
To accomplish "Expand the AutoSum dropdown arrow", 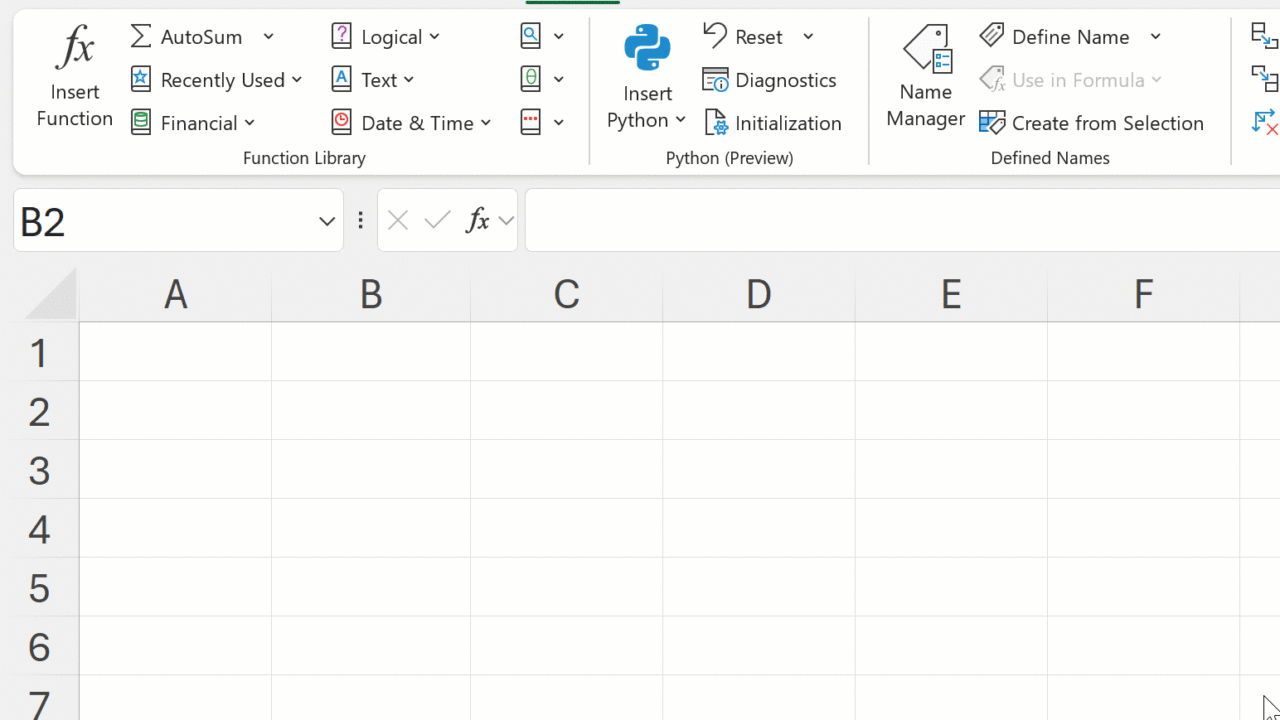I will pos(268,37).
